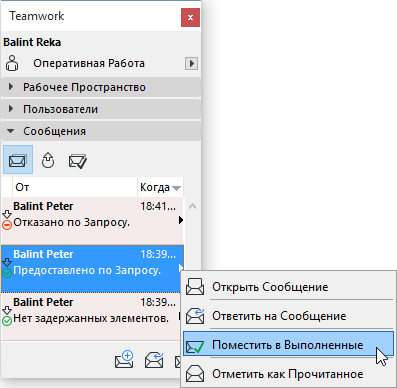The width and height of the screenshot is (397, 388).
Task: Choose Ответить на Сообщение from context menu
Action: (288, 316)
